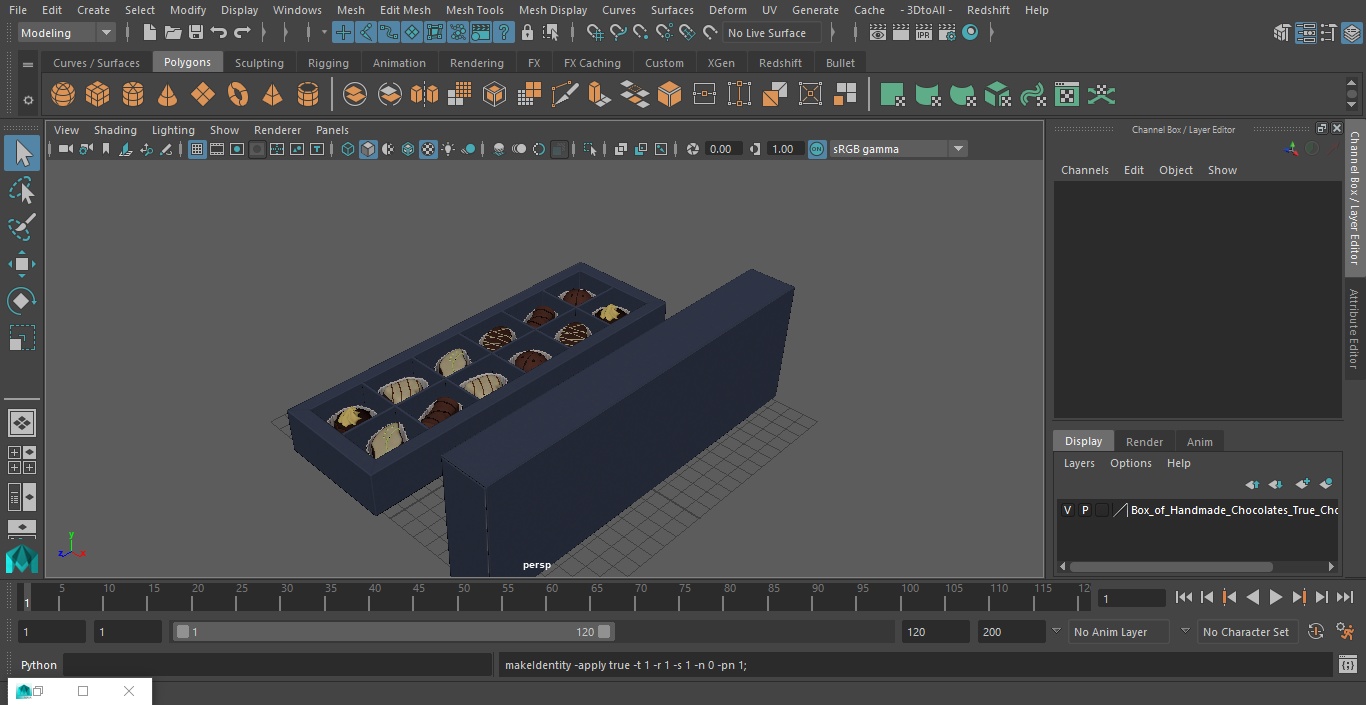Open the UV editor checker-window shelf icon
1366x705 pixels.
pos(1067,95)
